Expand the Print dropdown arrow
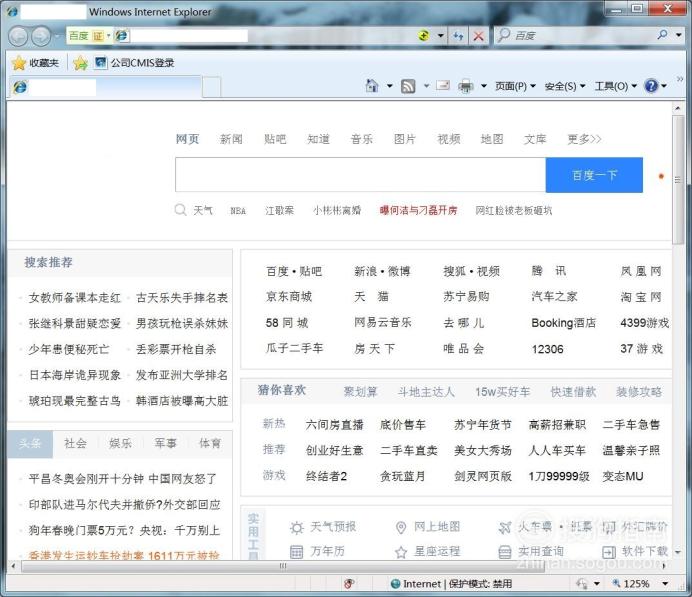 [x=484, y=86]
